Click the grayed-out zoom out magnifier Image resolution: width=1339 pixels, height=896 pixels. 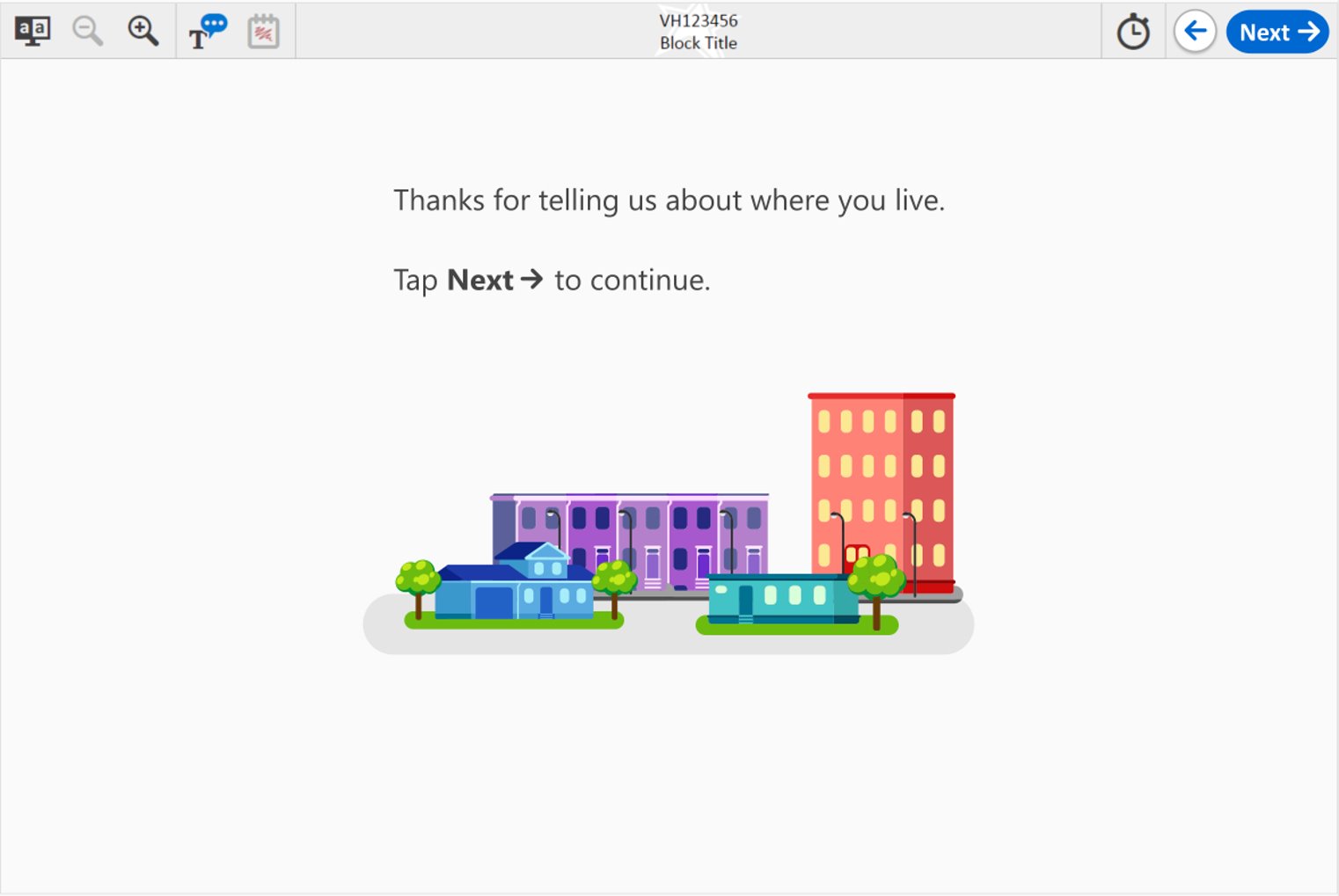click(87, 32)
